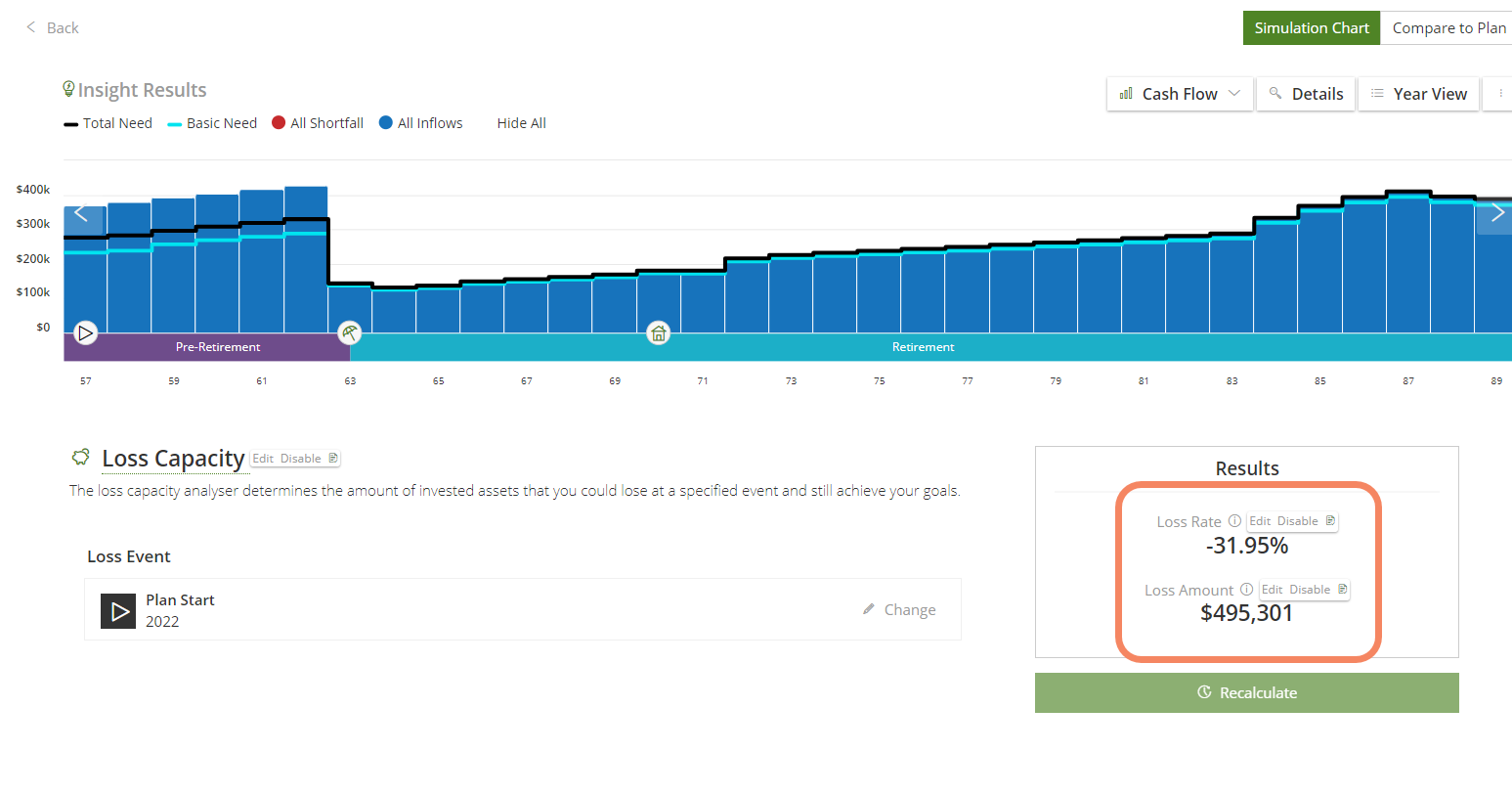1512x796 pixels.
Task: Switch to the Compare to Plan tab
Action: (1448, 27)
